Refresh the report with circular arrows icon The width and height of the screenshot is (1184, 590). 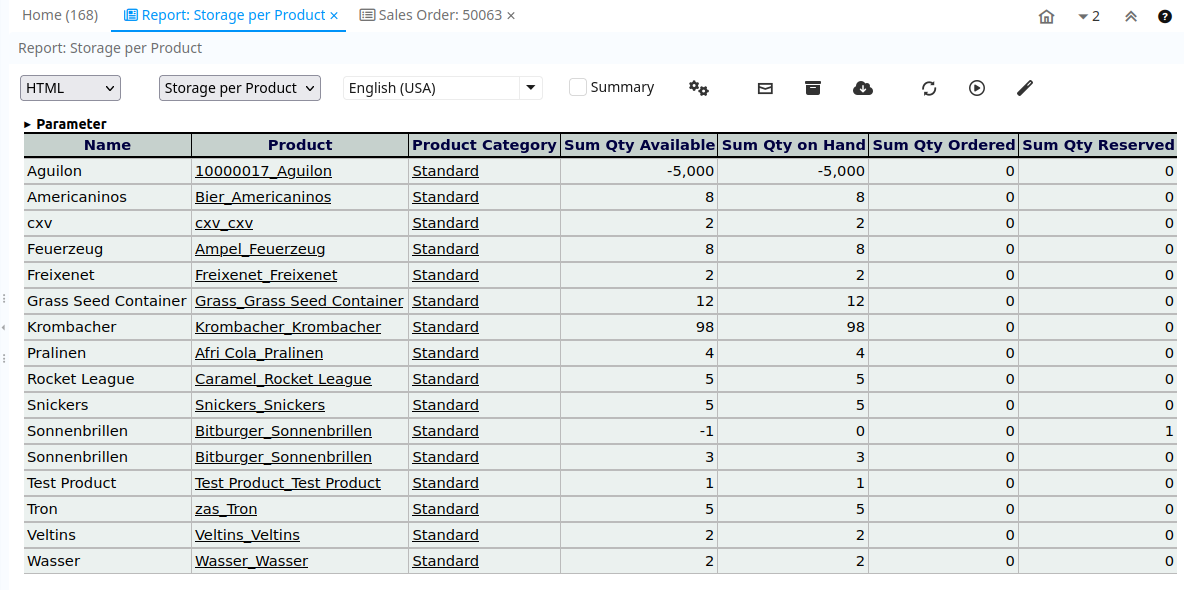point(929,88)
